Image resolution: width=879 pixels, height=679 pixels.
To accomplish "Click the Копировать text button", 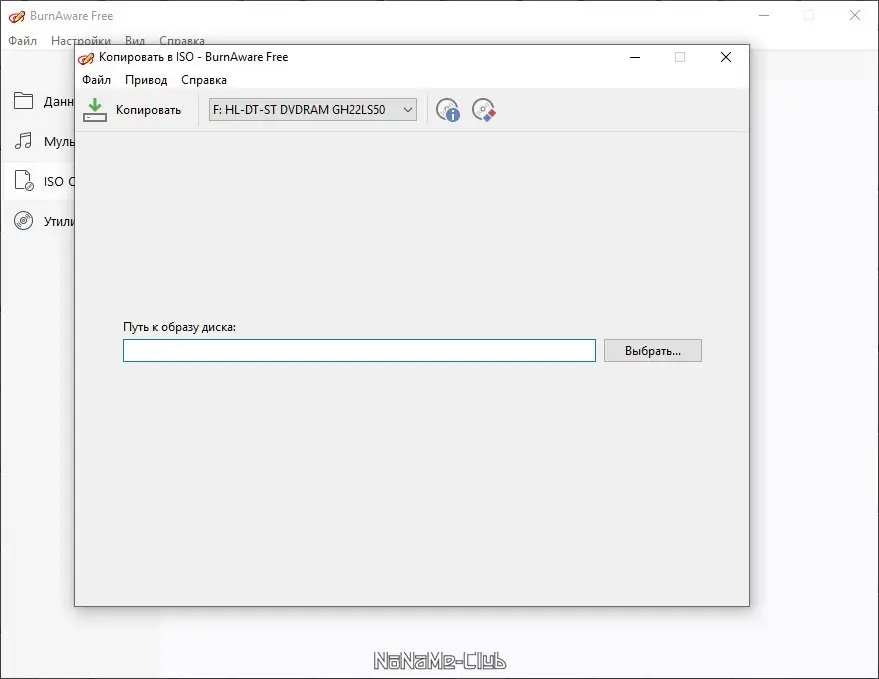I will (149, 110).
